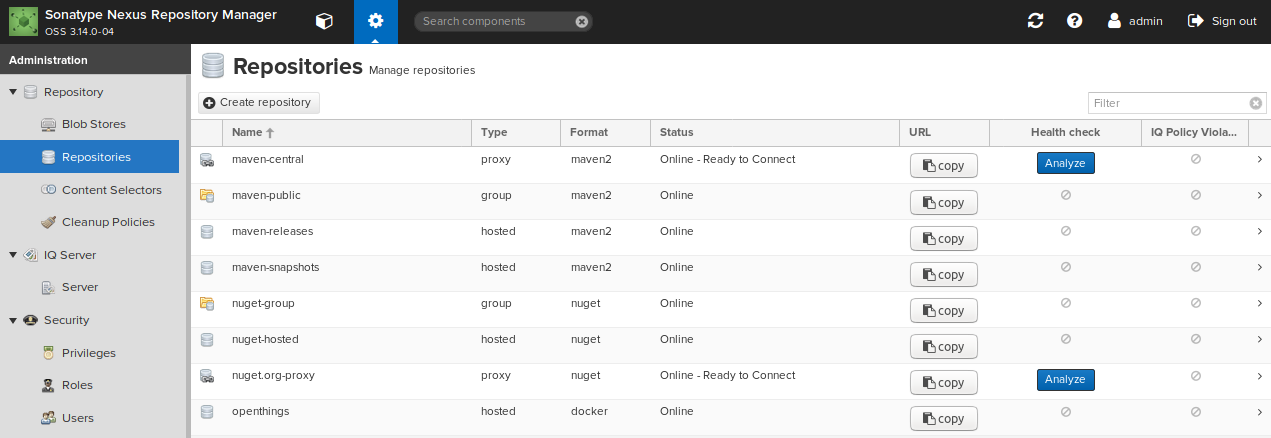Click the Security section icon
This screenshot has width=1271, height=438.
[30, 320]
